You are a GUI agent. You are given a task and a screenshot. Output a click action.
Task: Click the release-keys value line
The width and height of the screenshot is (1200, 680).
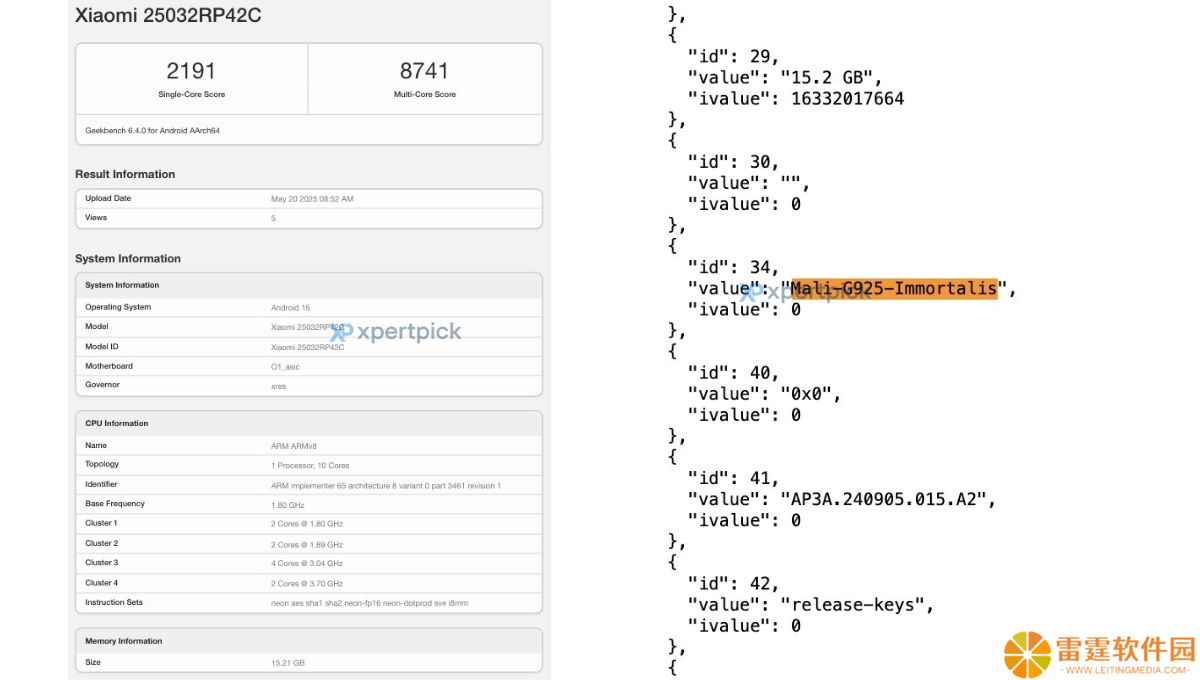pyautogui.click(x=810, y=605)
